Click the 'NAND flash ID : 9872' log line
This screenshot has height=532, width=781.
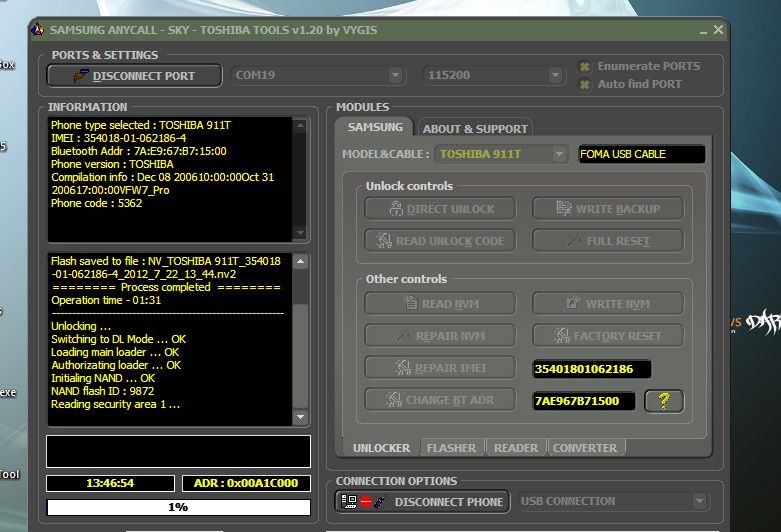(x=103, y=391)
